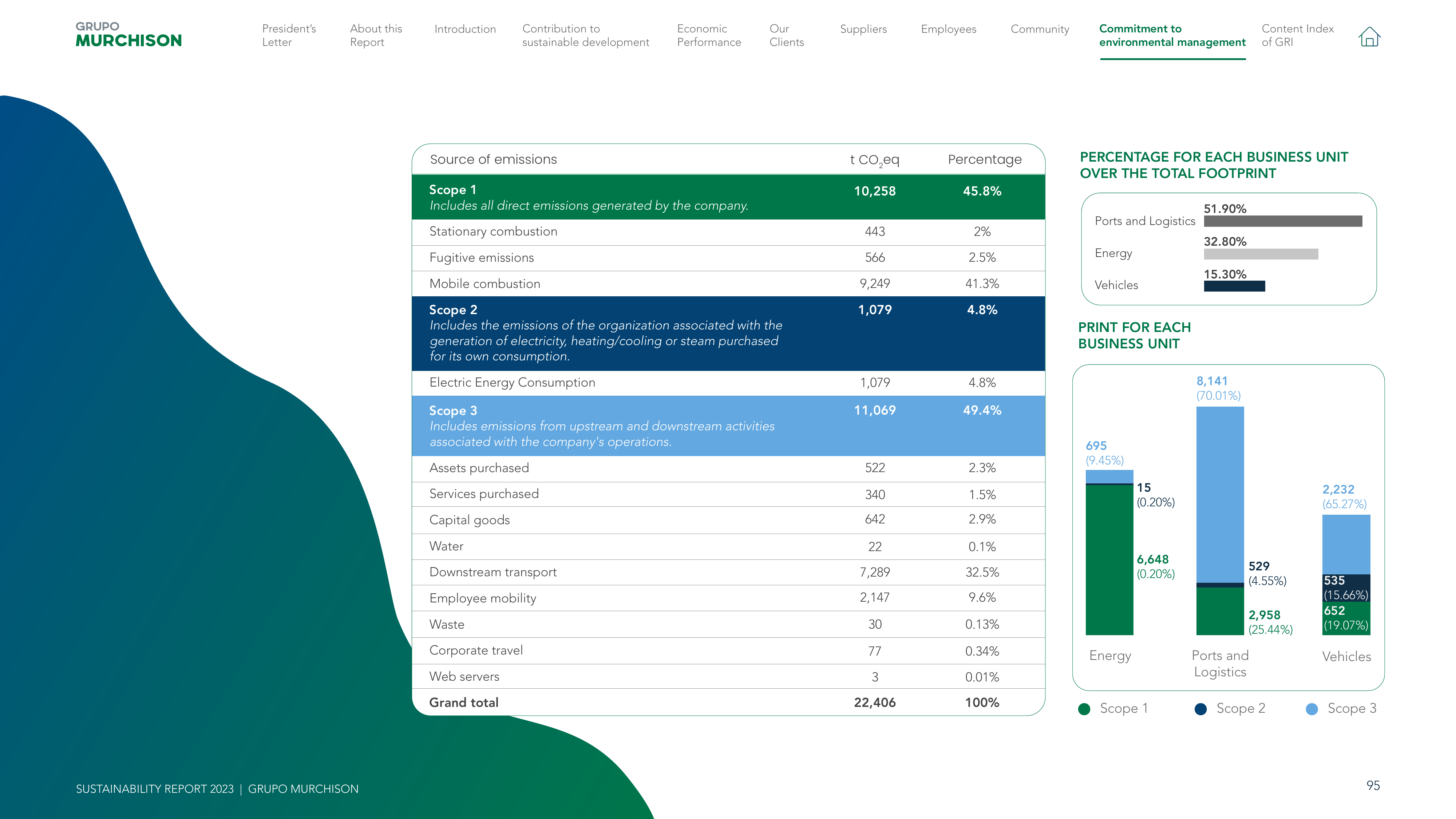This screenshot has height=819, width=1456.
Task: Click the green Scope 1 legend dot
Action: [1084, 709]
